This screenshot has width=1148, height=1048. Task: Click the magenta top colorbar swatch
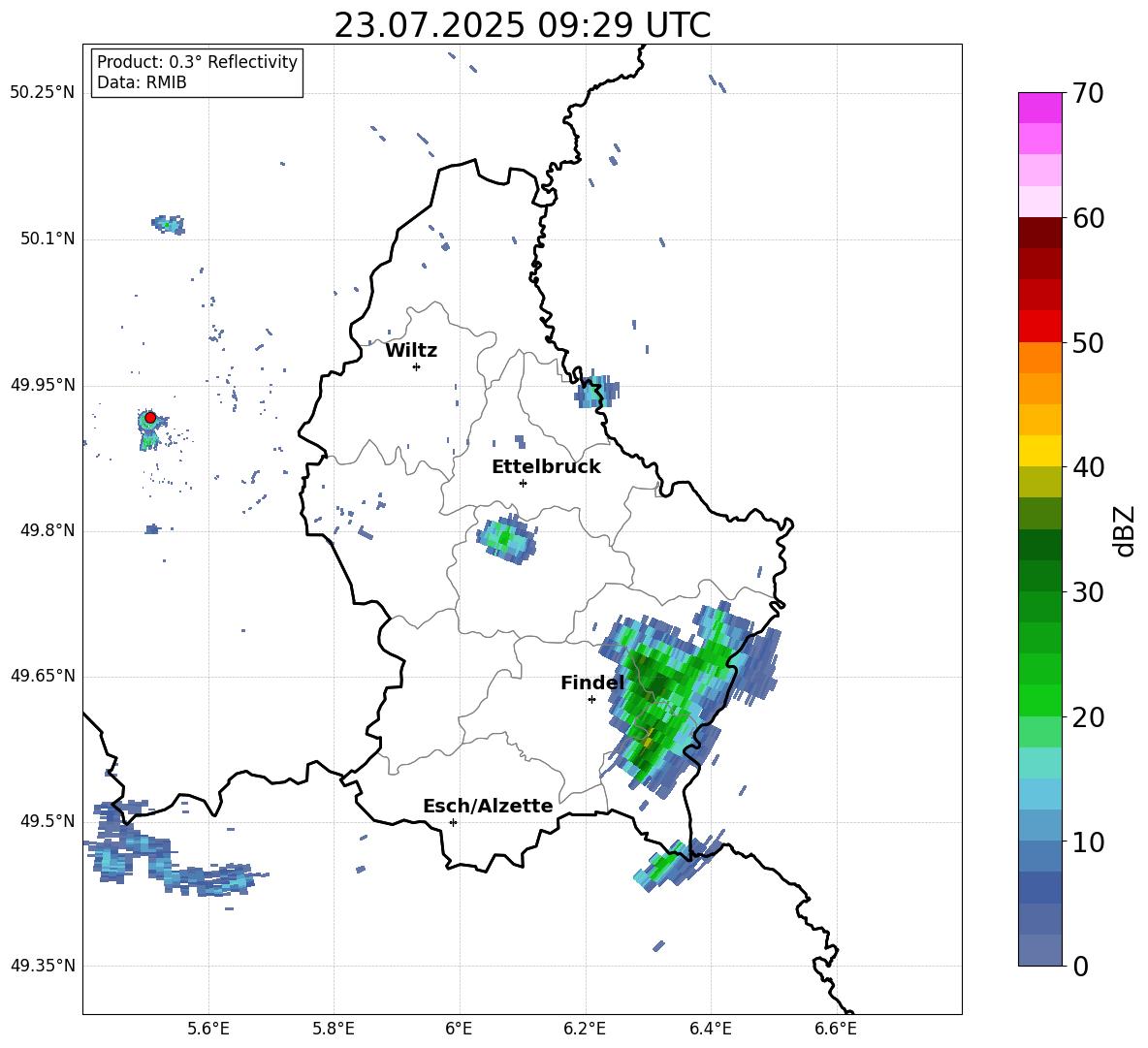click(1039, 108)
